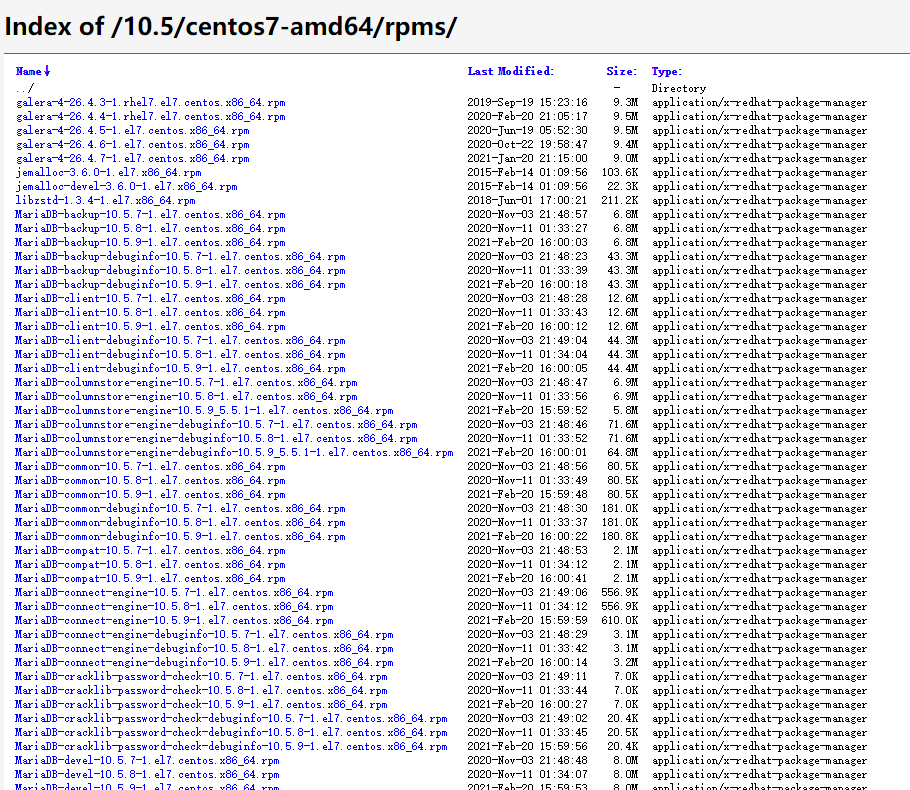Download MariaDB-common-10.5.9-1 rpm
910x790 pixels.
coord(150,495)
